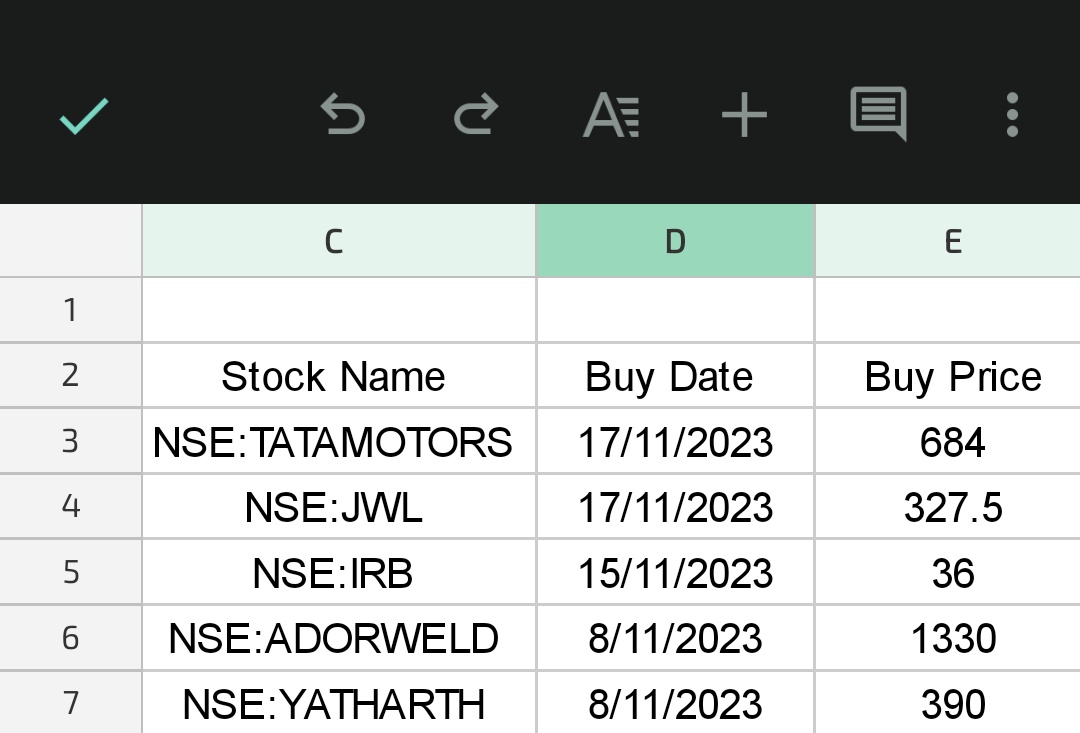
Task: Undo the last action
Action: (x=342, y=114)
